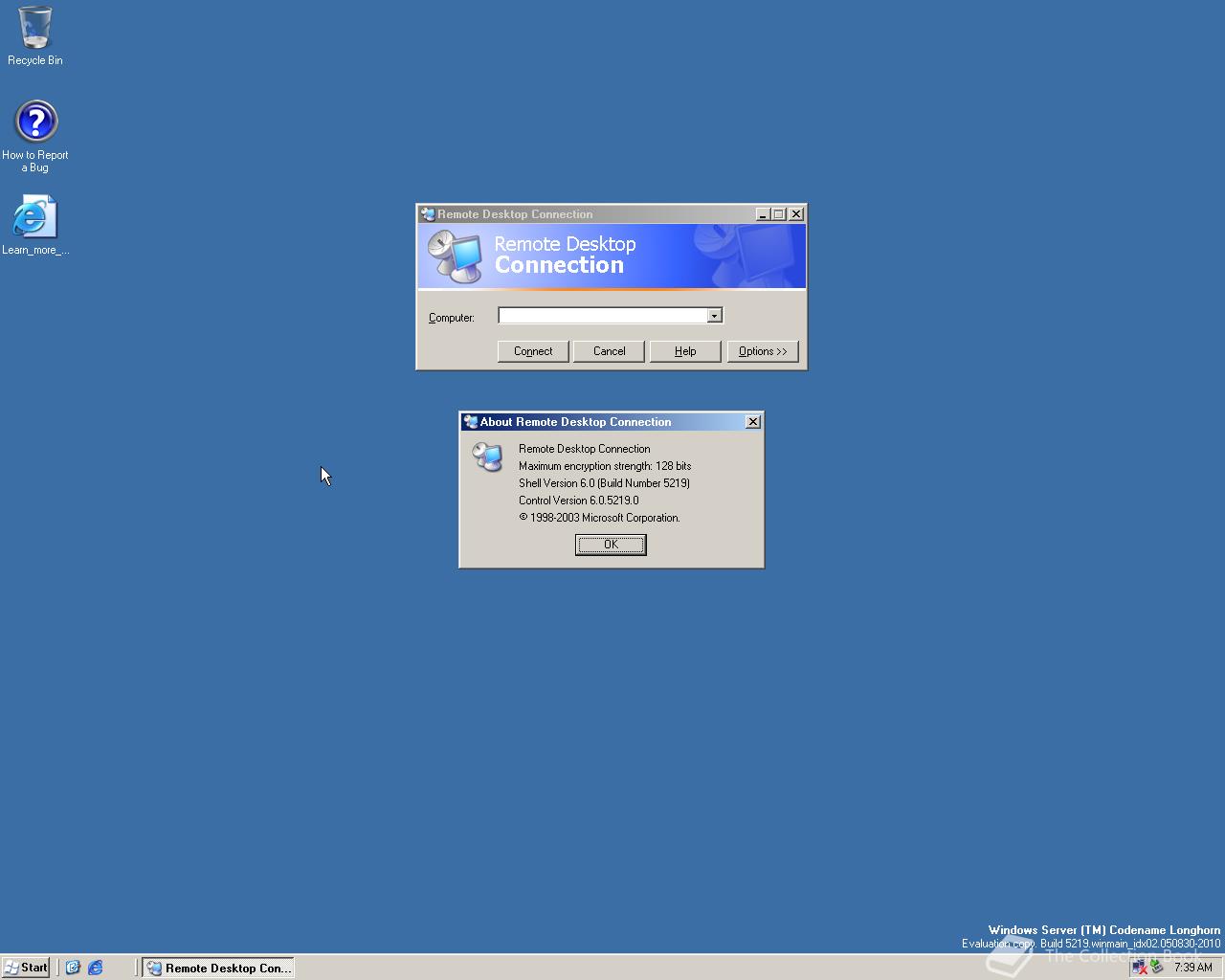Click the Remote Desktop Con... taskbar button

coord(218,968)
